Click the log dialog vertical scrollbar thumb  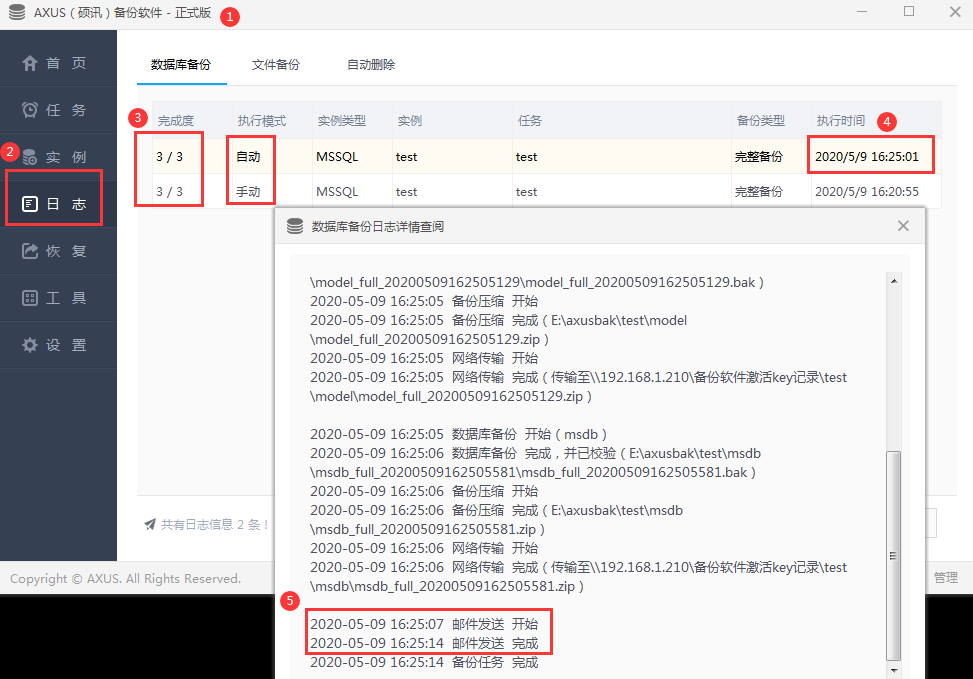(x=894, y=555)
